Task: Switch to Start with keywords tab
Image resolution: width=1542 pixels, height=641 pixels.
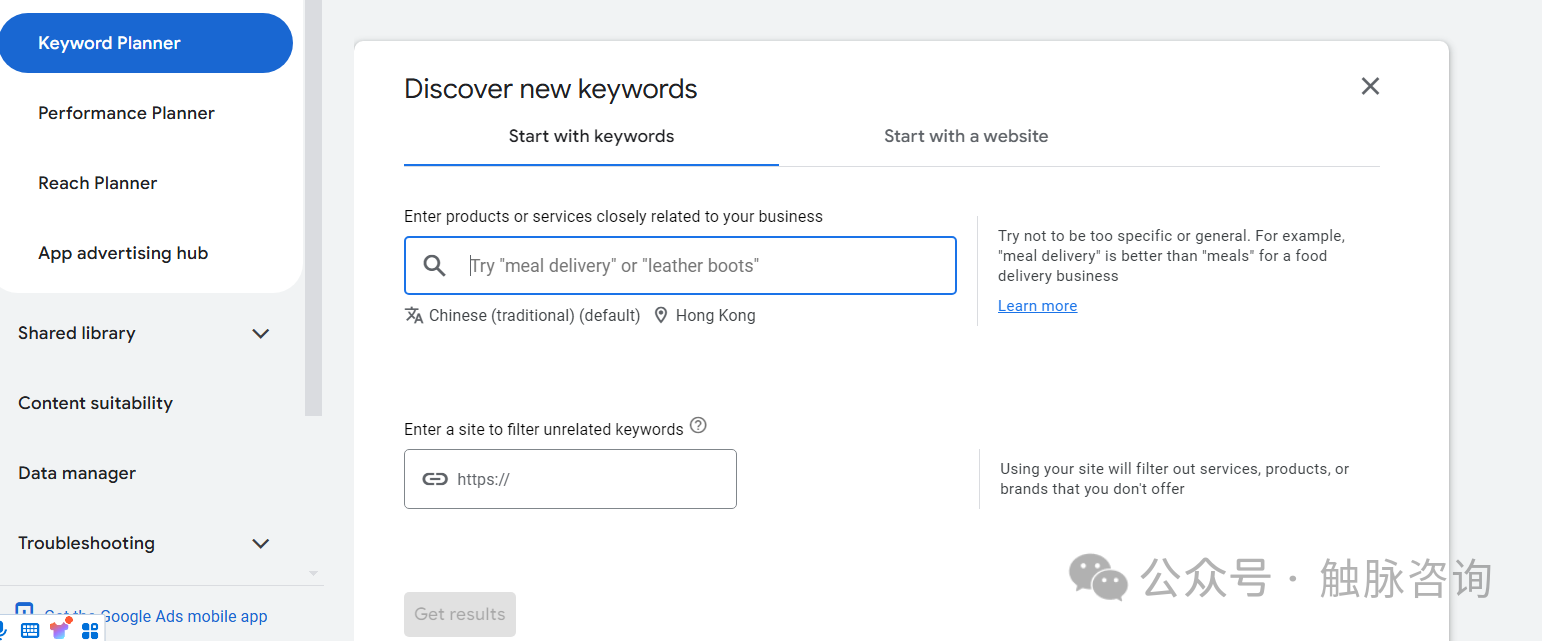Action: (x=591, y=137)
